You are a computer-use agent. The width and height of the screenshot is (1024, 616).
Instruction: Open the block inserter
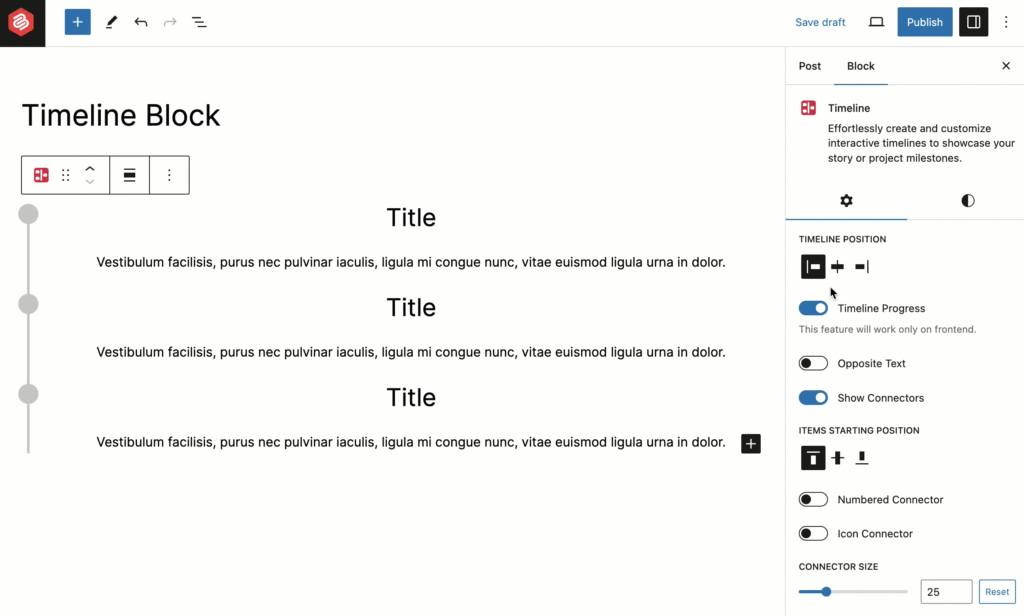pos(77,21)
